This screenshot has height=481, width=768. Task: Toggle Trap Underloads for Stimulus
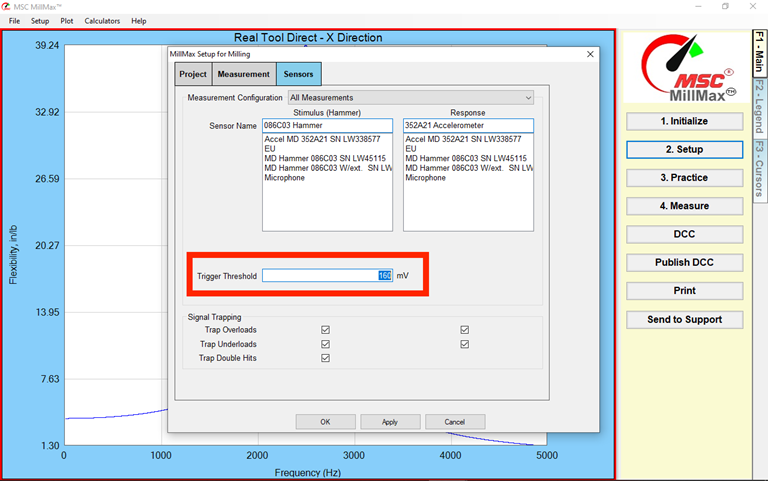coord(325,344)
